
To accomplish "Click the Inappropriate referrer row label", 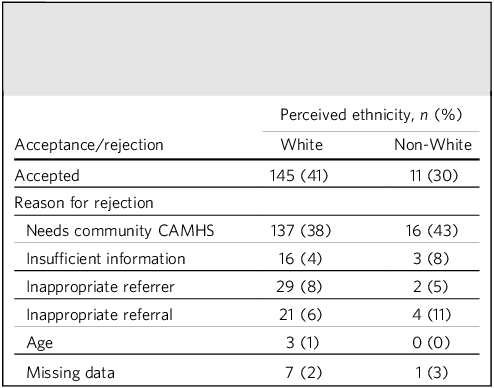I will [100, 287].
